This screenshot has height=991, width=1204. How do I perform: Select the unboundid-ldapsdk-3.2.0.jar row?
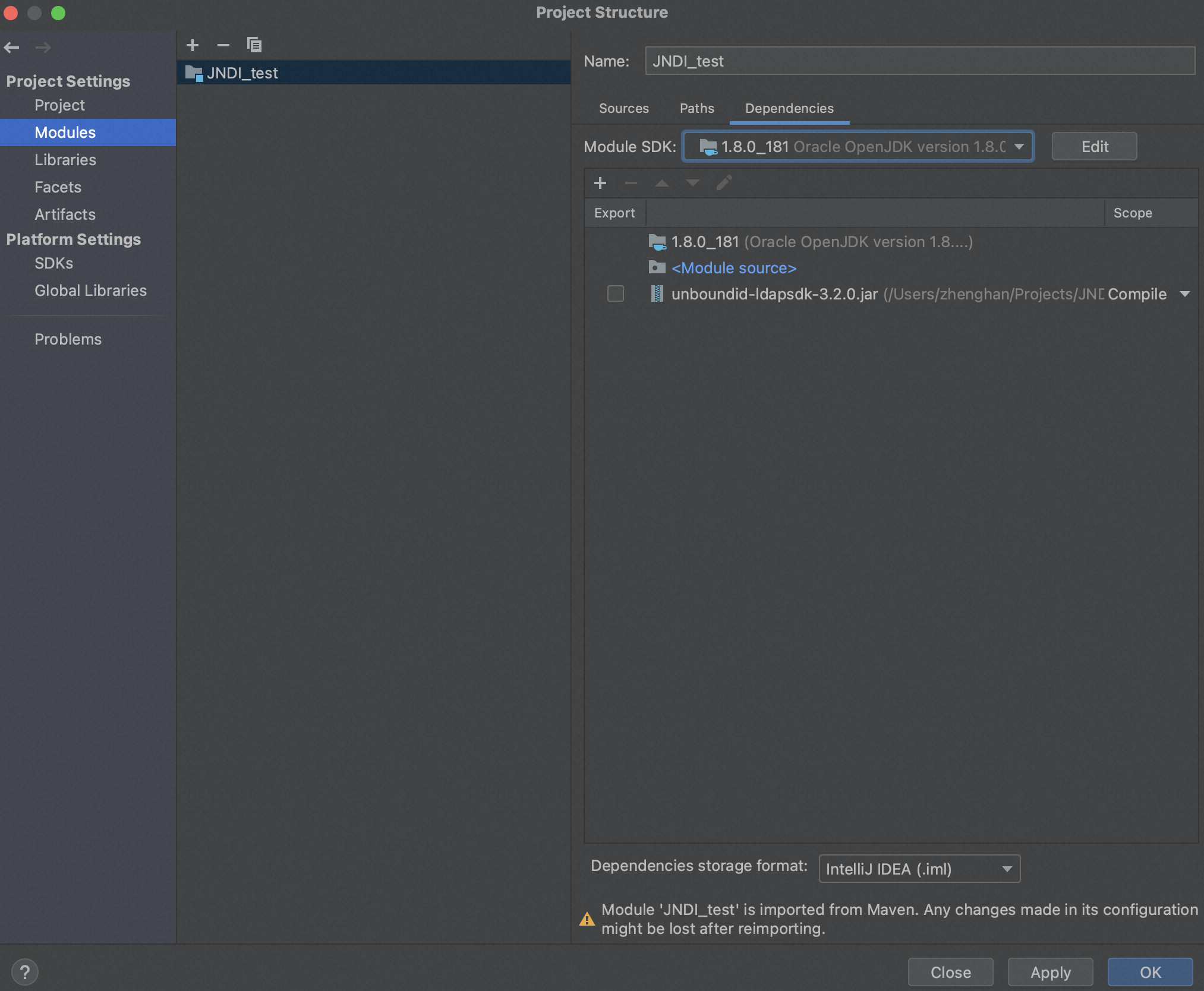pos(891,294)
